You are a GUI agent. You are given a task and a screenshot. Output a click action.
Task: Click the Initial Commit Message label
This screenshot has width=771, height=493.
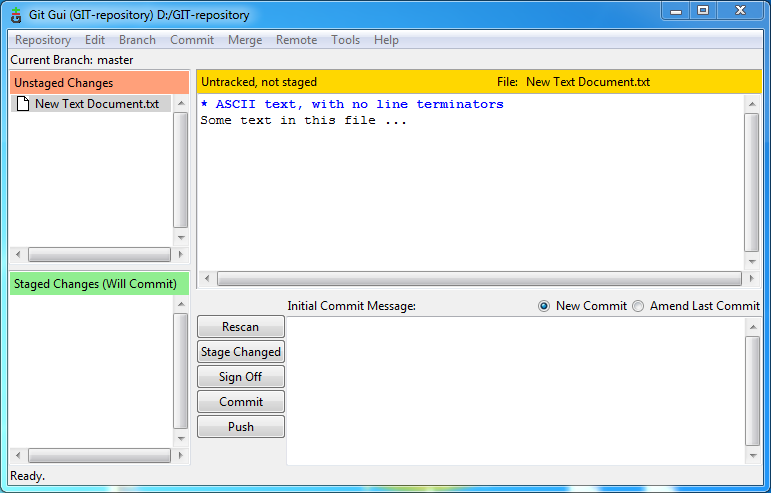click(x=352, y=306)
